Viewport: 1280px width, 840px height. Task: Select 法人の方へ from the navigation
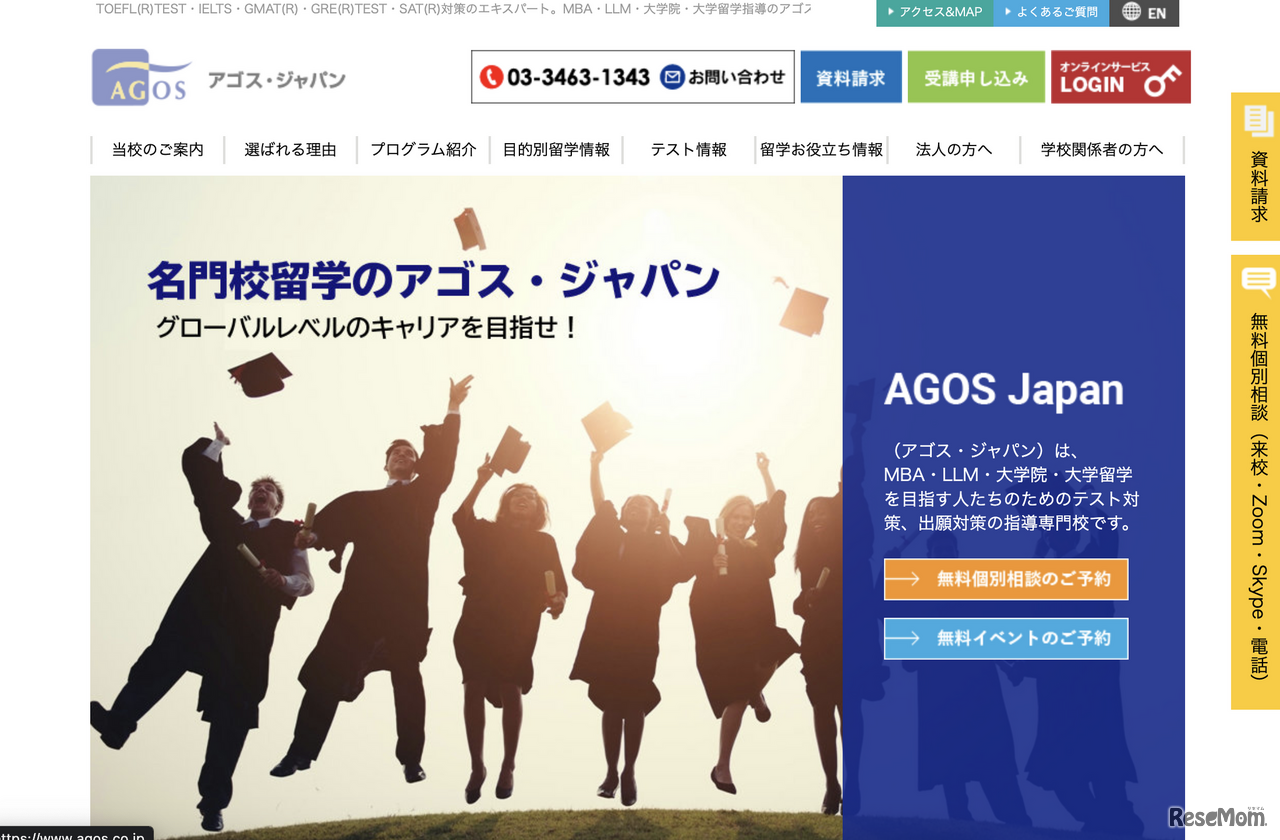[x=951, y=149]
